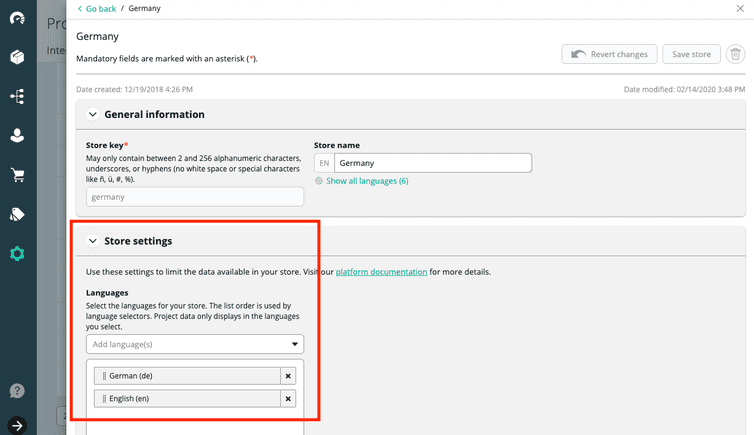Open the platform documentation link
The height and width of the screenshot is (435, 754).
click(x=381, y=272)
